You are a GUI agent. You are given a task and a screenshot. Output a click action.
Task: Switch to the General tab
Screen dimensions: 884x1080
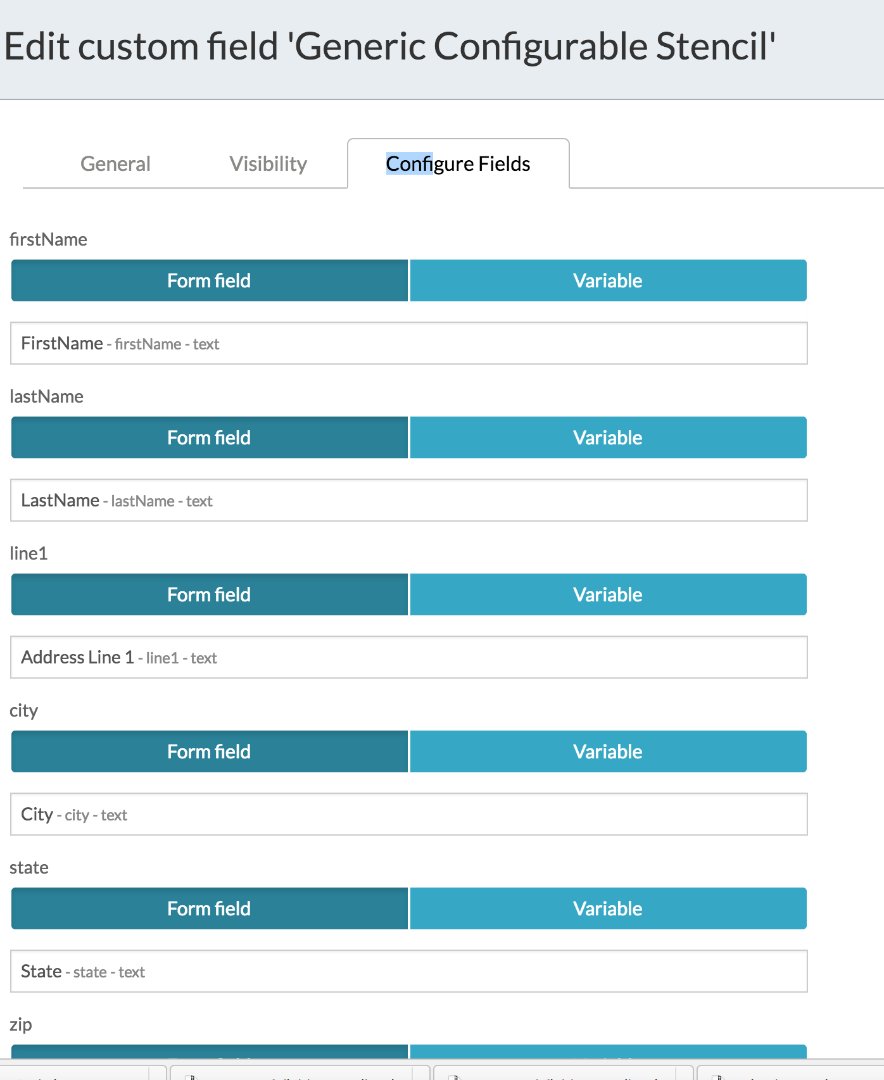click(x=115, y=164)
